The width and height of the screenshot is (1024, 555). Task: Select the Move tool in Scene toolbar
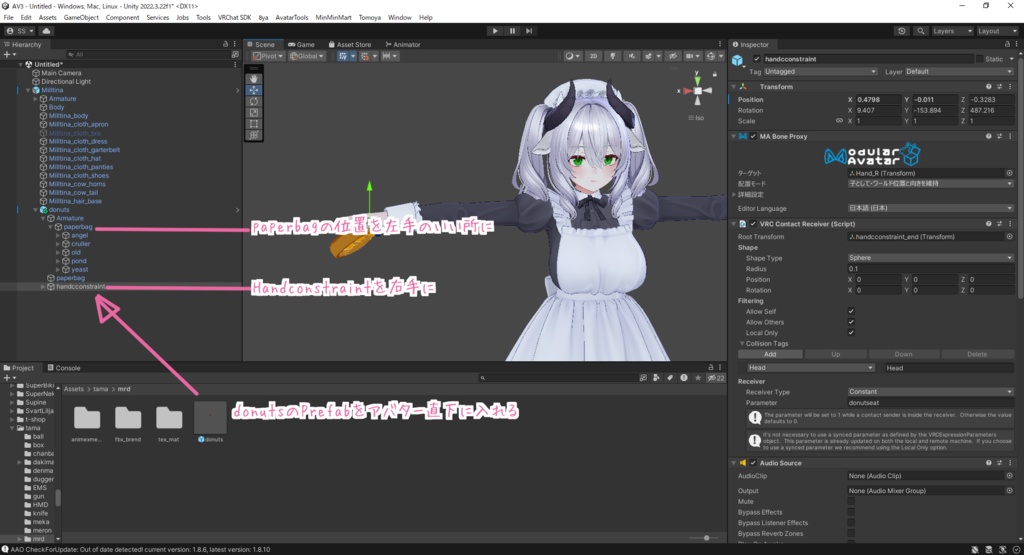[253, 90]
